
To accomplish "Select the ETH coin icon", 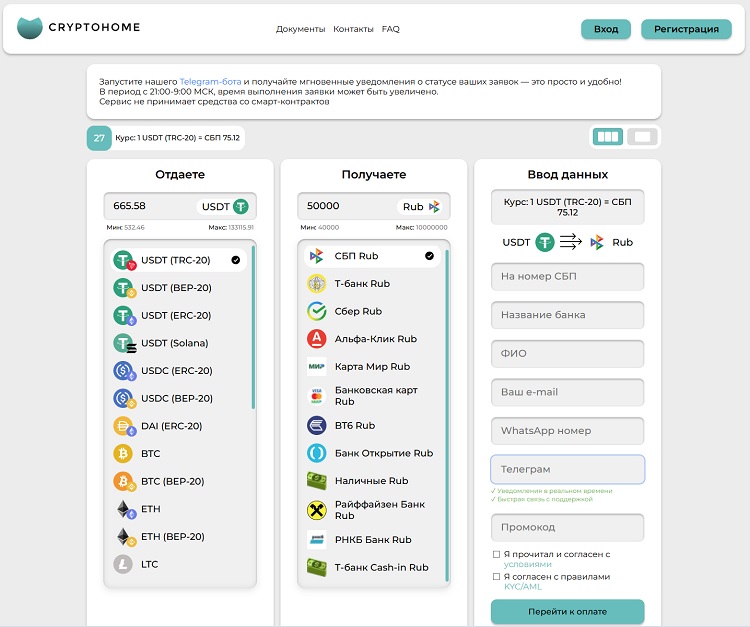I will coord(125,509).
